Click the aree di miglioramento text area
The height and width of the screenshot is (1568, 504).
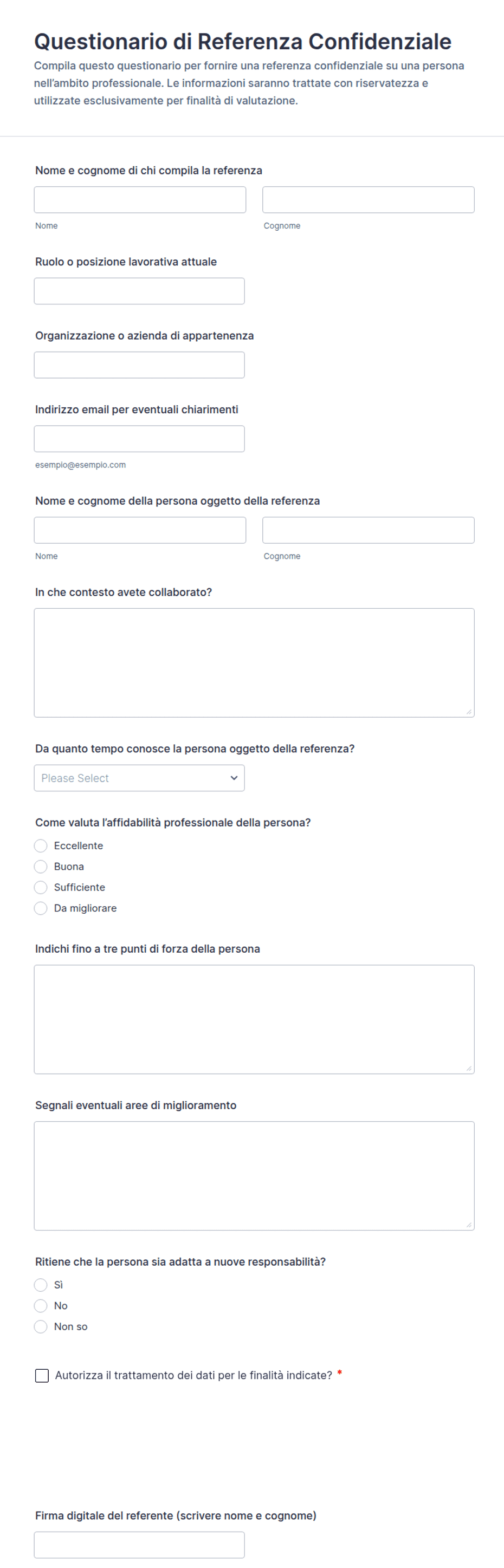(254, 1175)
